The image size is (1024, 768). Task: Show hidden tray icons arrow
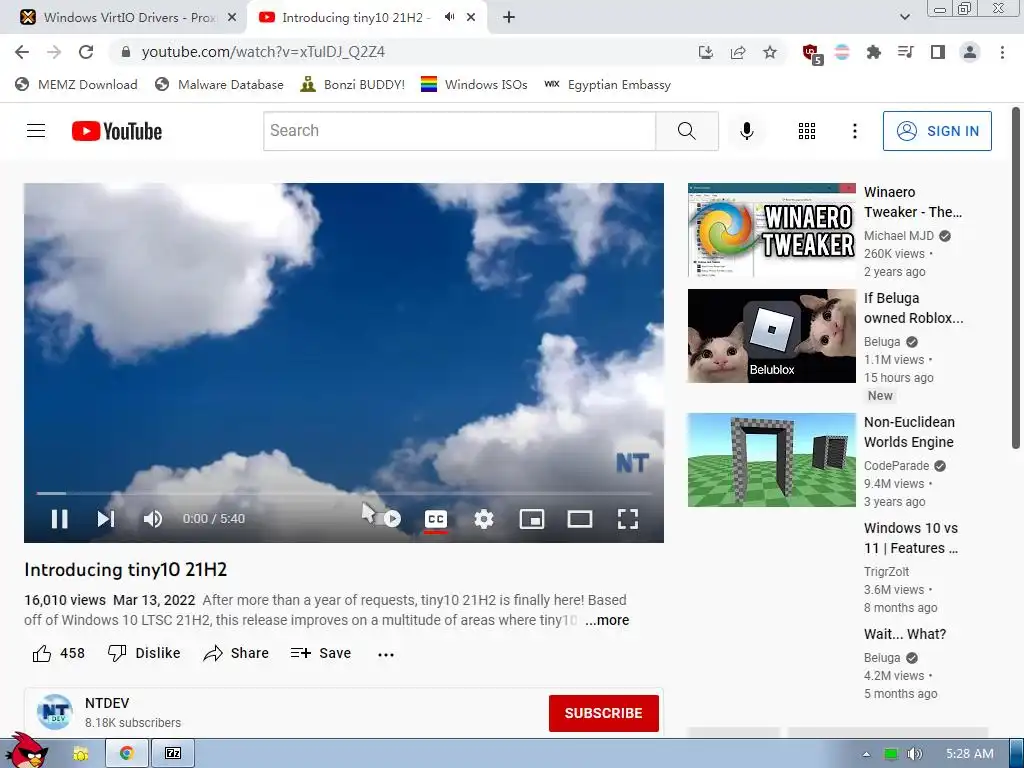click(x=866, y=754)
